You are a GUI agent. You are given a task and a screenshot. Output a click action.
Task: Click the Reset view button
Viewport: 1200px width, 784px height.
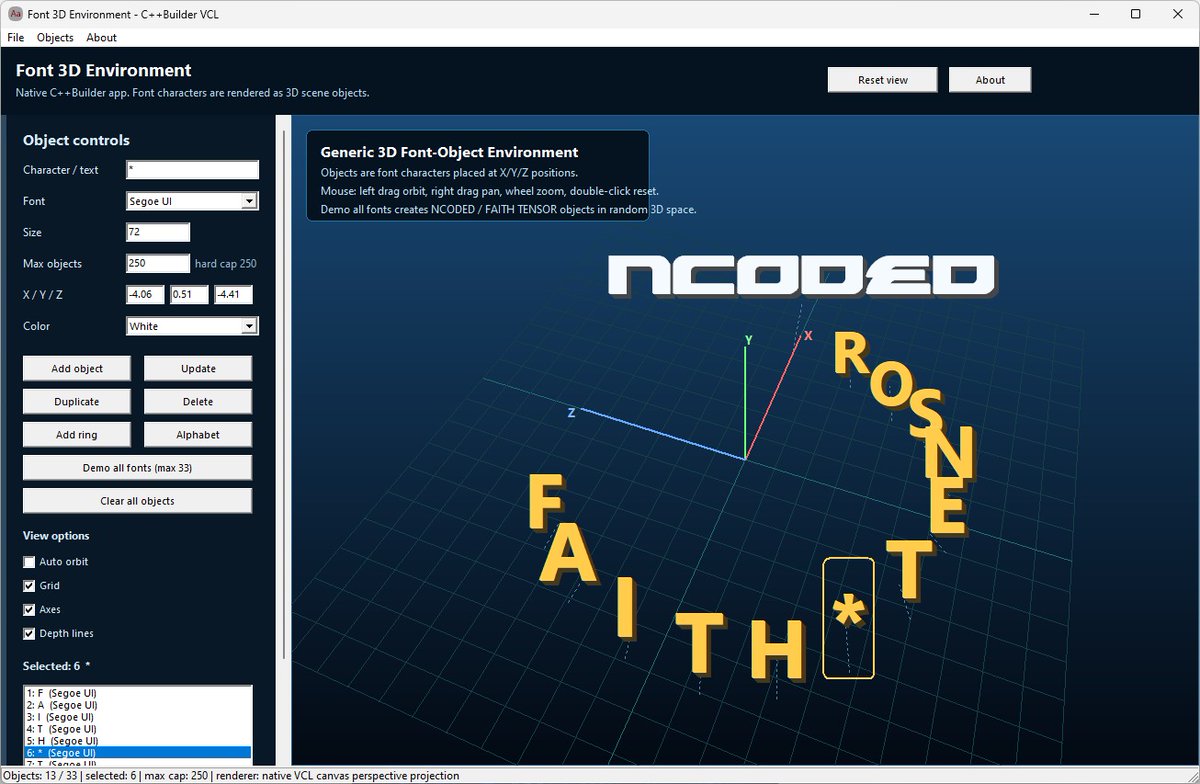point(883,80)
